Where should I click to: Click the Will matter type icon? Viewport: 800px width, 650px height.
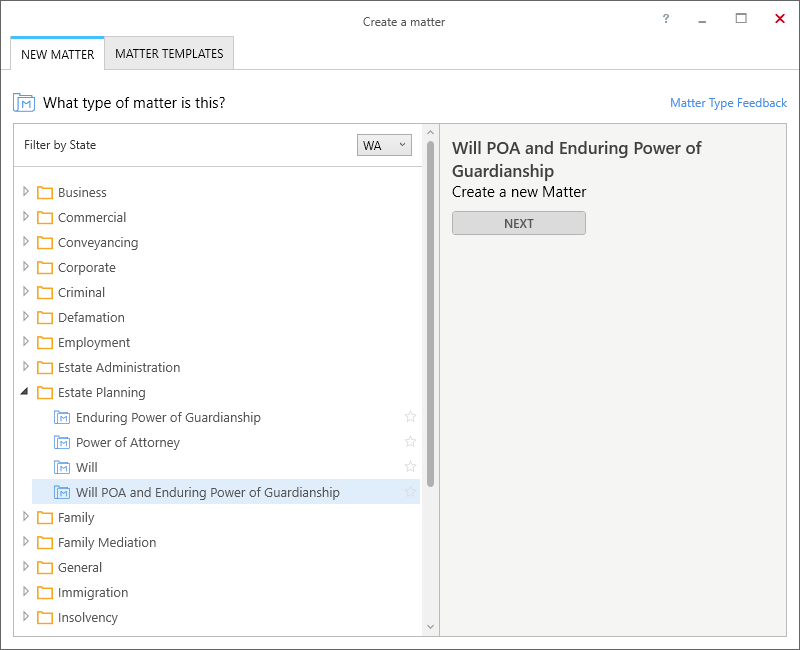62,467
